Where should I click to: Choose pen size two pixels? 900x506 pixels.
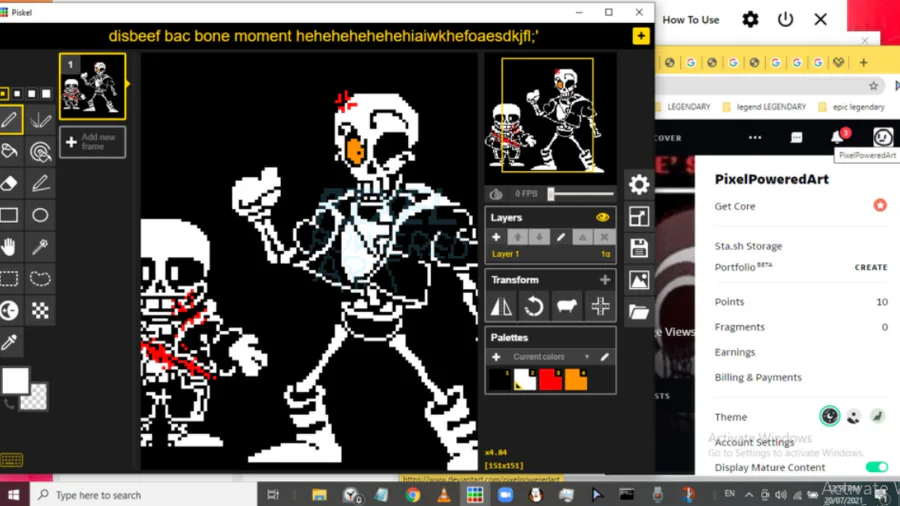pos(17,94)
